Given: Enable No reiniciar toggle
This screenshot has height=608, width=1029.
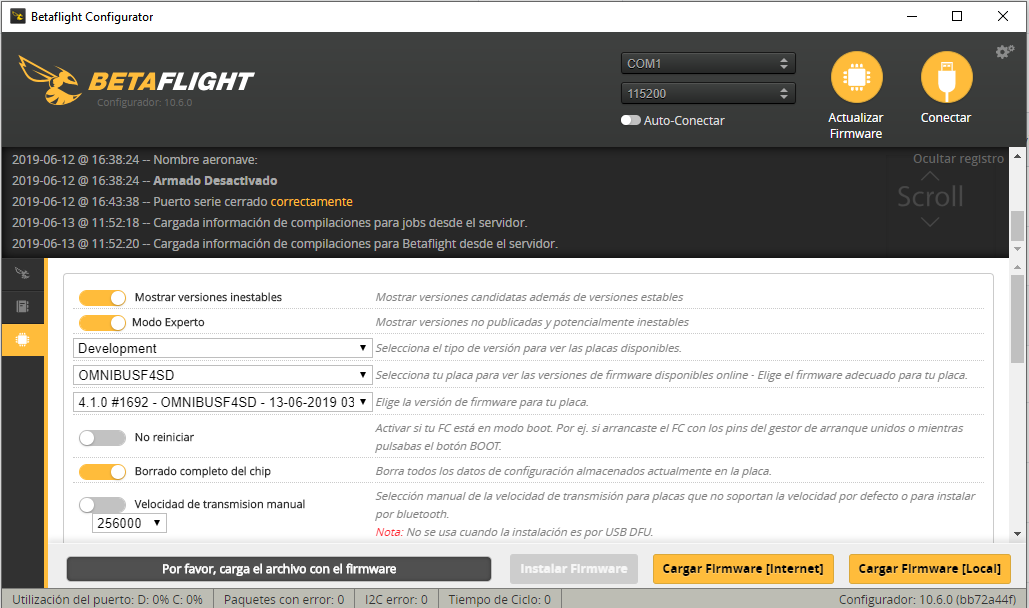Looking at the screenshot, I should 101,437.
